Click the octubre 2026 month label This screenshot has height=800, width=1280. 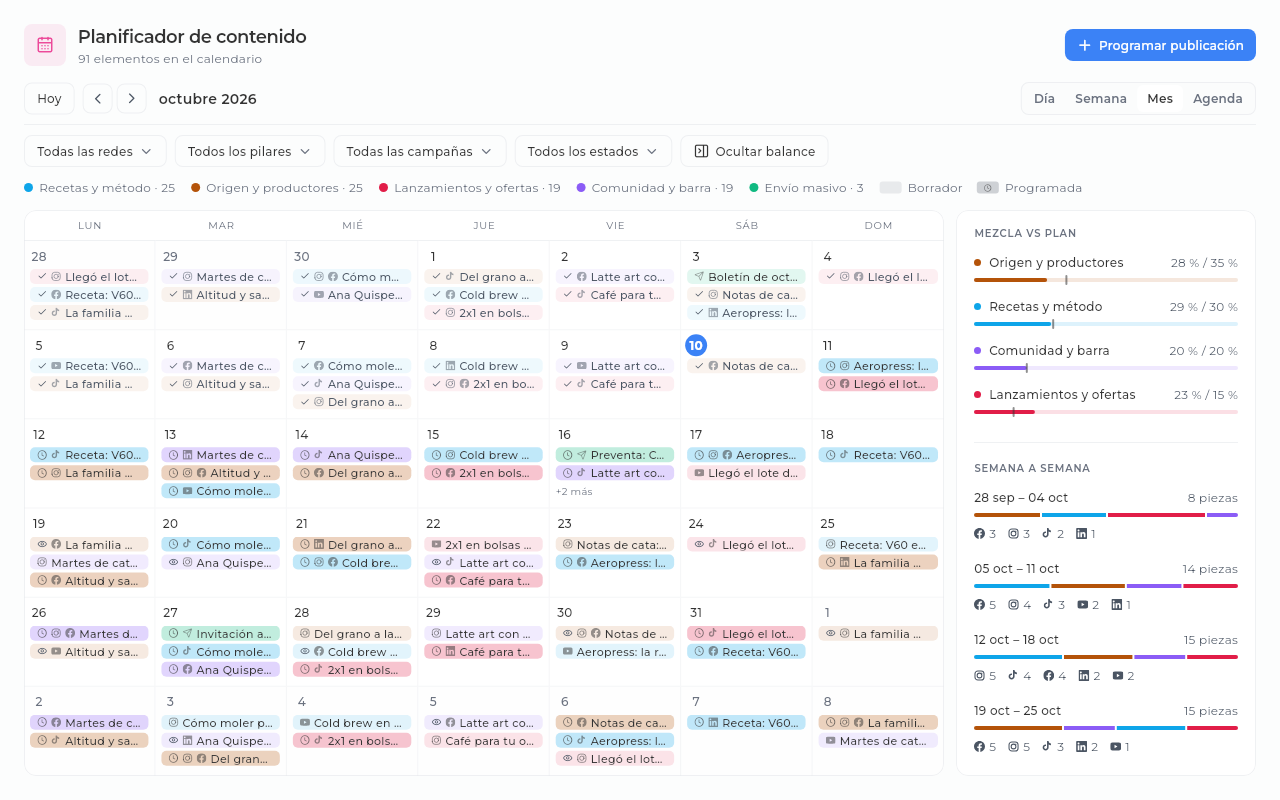(208, 99)
